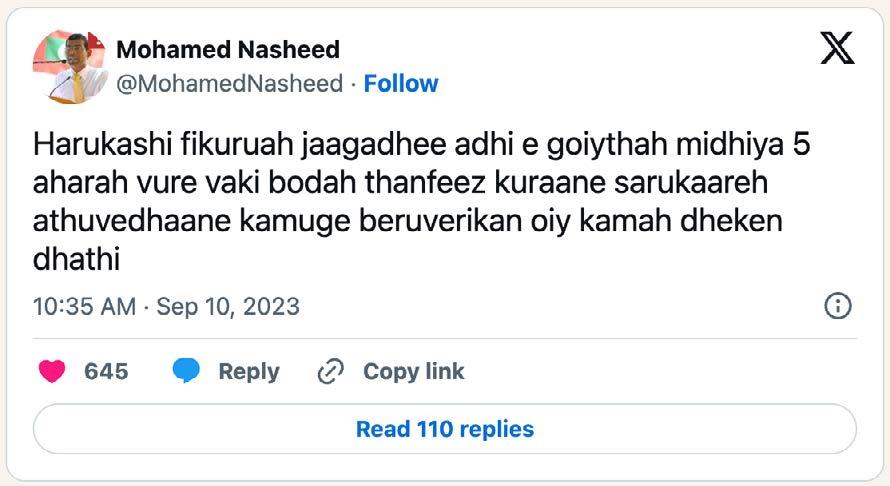Click the Reply label

pos(249,372)
